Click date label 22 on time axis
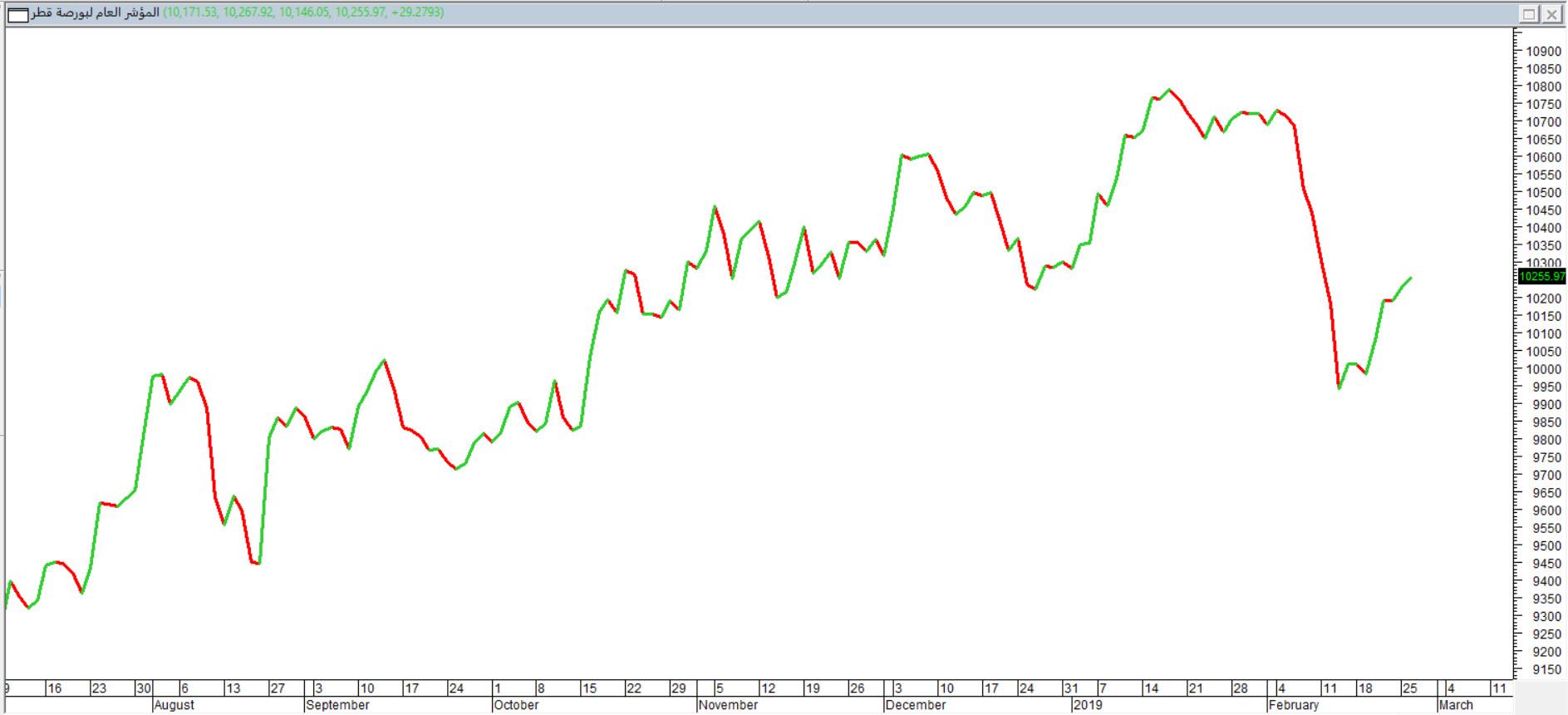The image size is (1568, 715). [634, 688]
